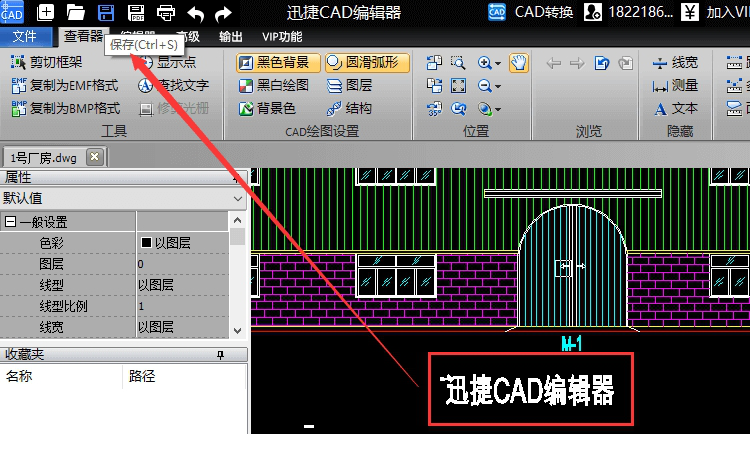
Task: Edit the 图层 value 0
Action: pos(183,264)
